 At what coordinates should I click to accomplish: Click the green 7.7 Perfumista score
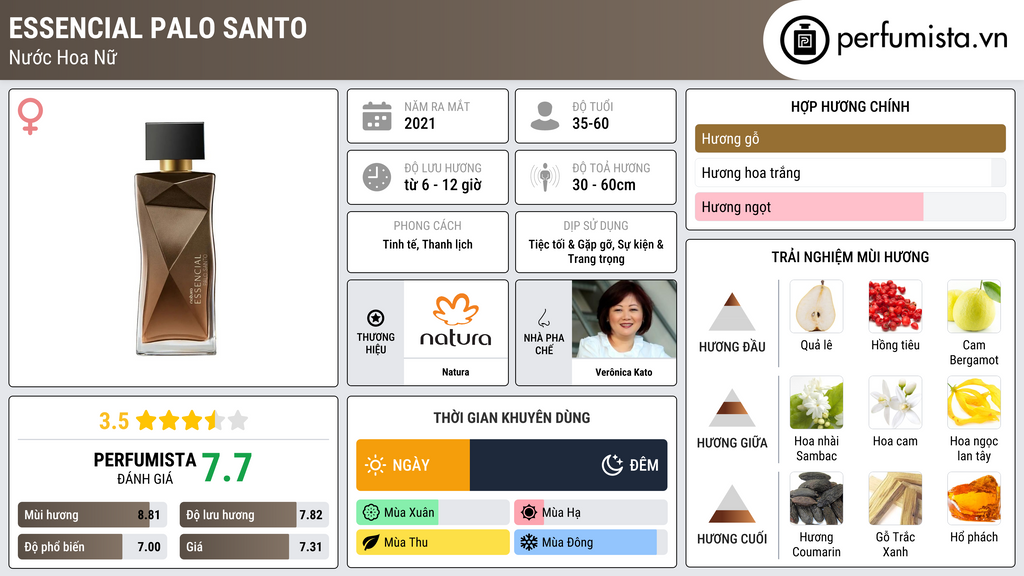tap(227, 468)
